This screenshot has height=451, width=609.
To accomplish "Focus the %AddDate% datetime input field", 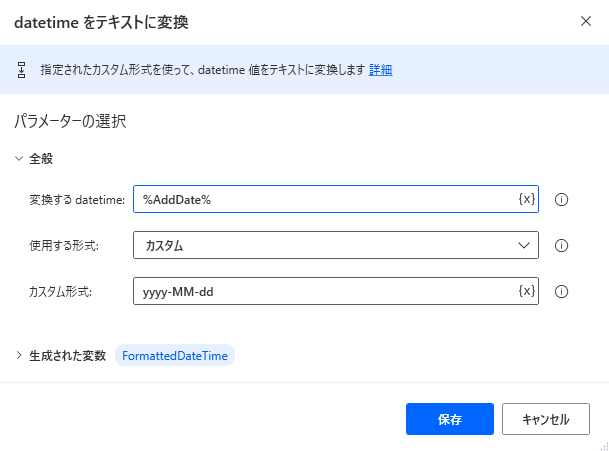I will (325, 199).
